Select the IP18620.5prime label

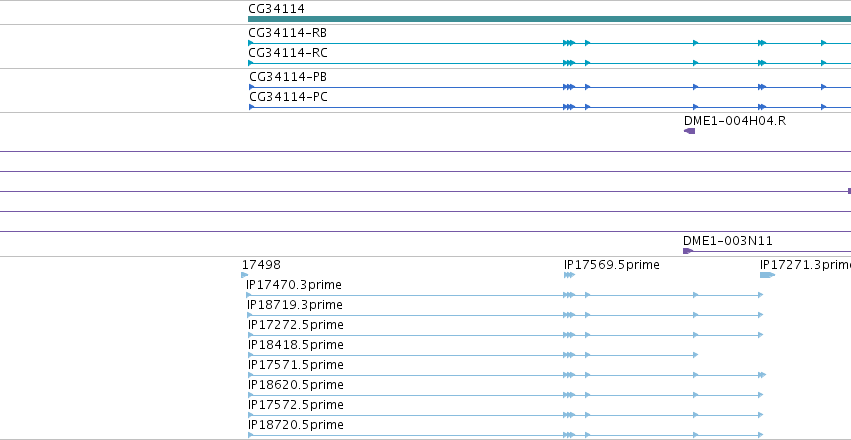(296, 385)
